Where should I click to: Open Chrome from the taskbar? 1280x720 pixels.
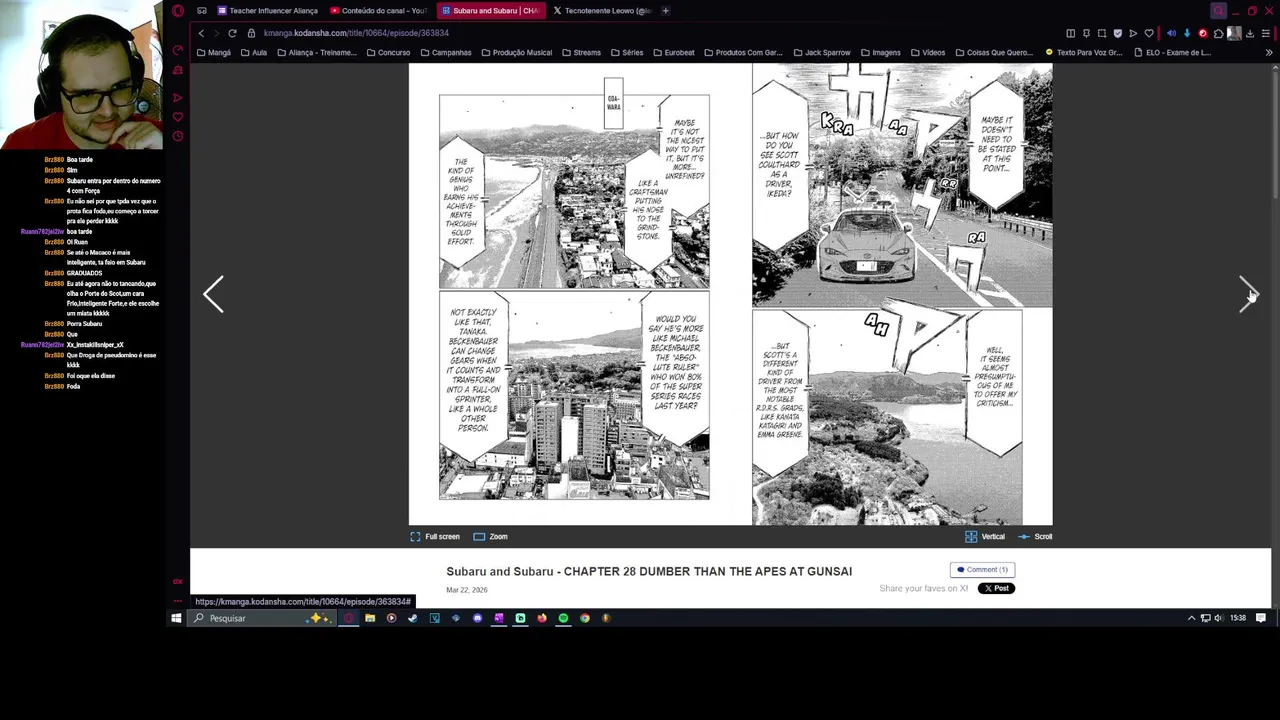click(x=584, y=618)
